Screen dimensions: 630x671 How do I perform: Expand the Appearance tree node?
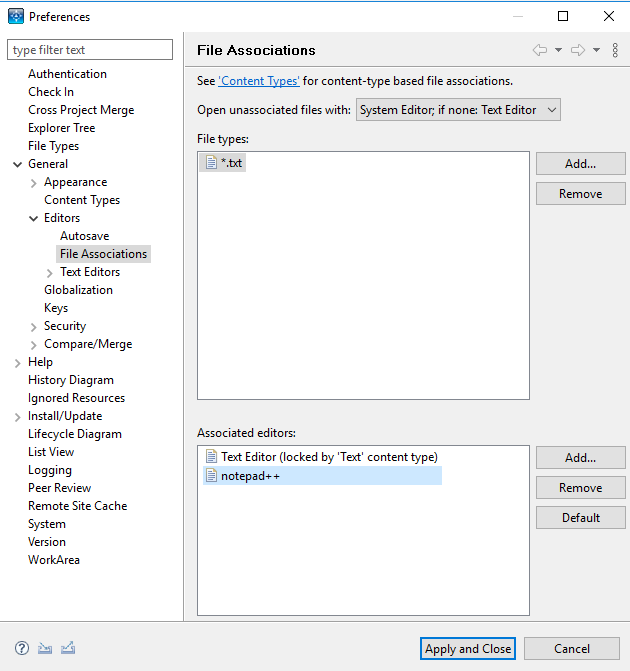tap(34, 182)
